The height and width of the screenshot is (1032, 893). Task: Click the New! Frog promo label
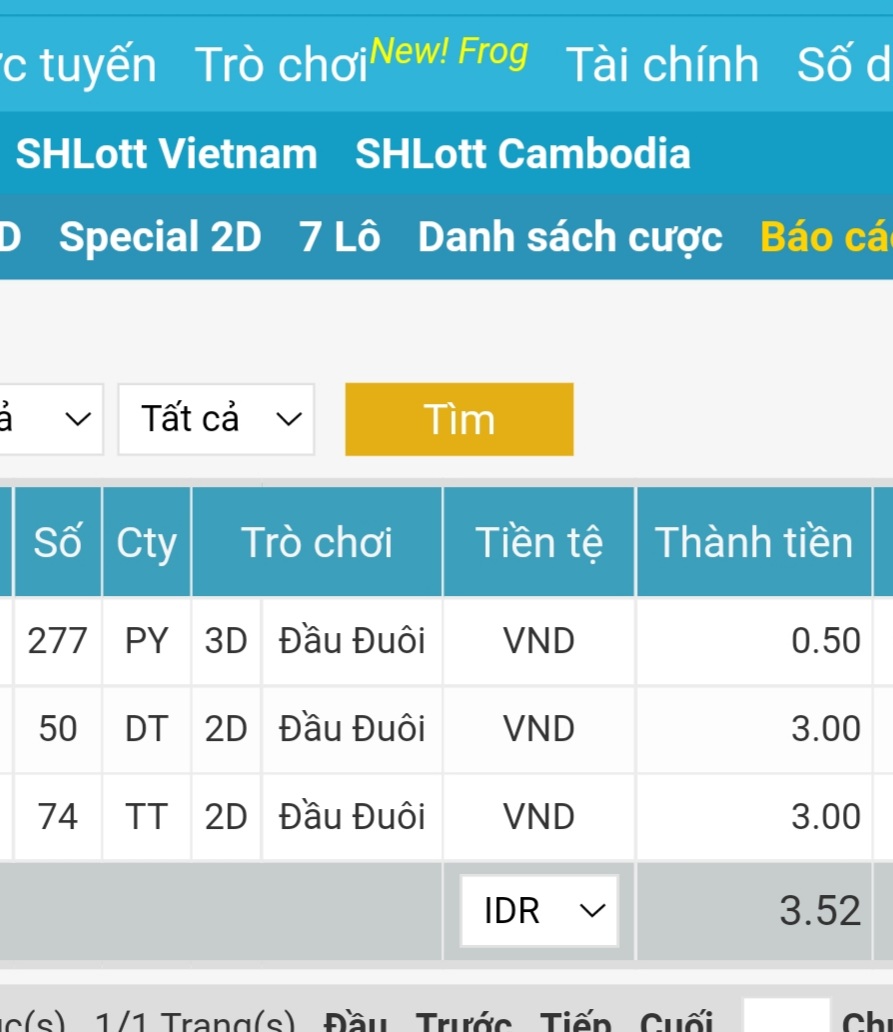click(449, 50)
